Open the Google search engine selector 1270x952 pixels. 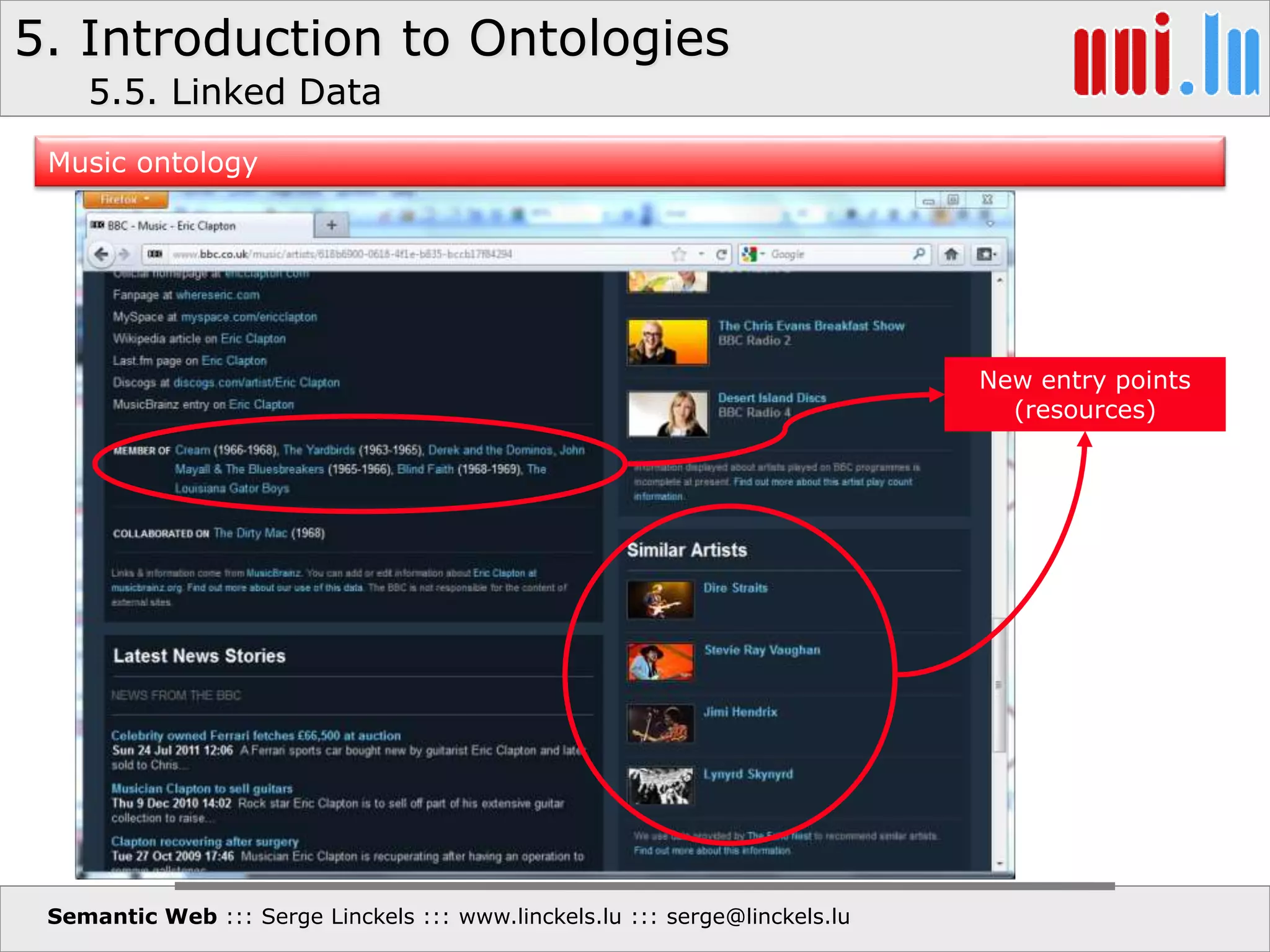(x=753, y=254)
